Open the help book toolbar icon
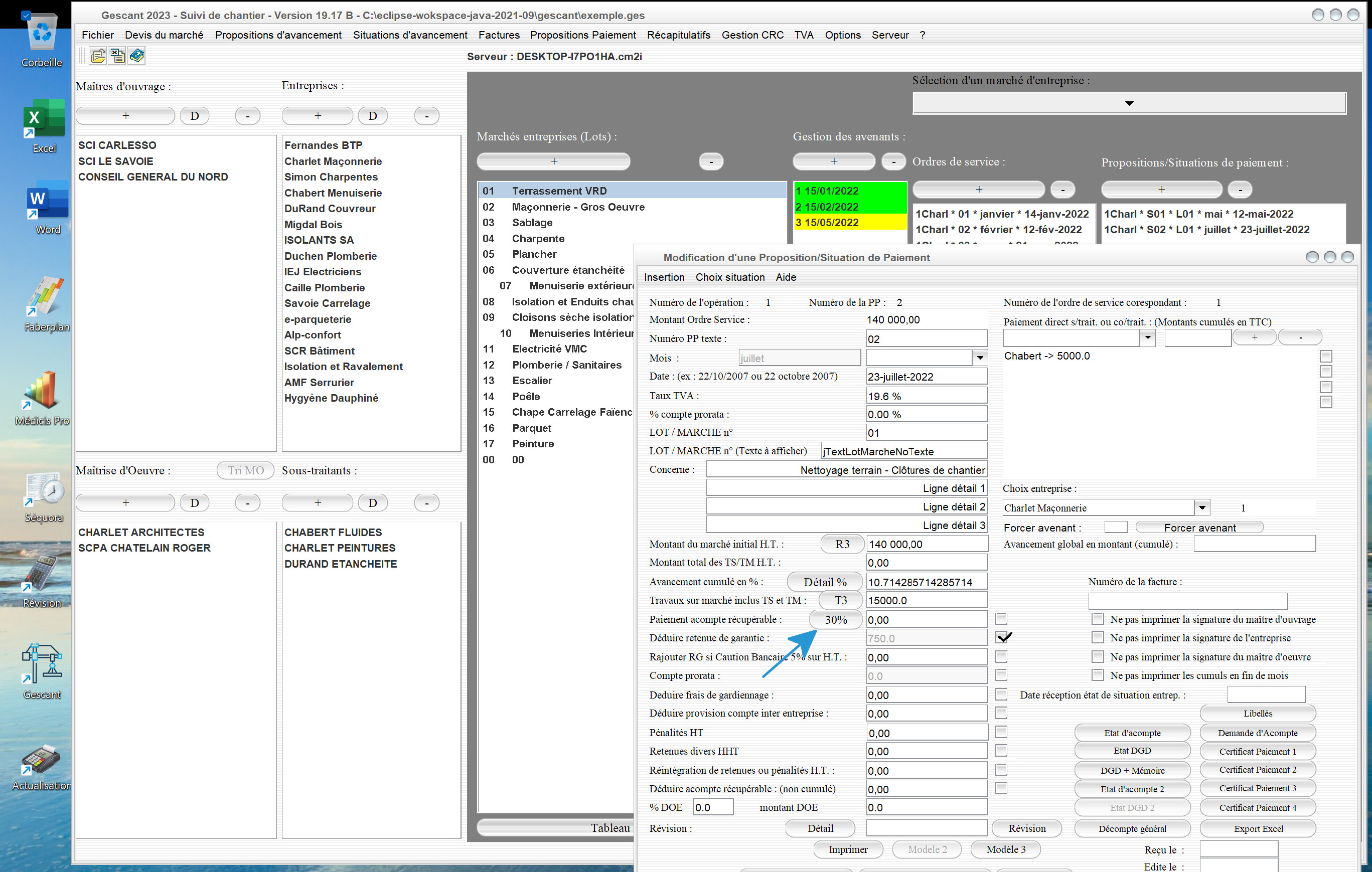The width and height of the screenshot is (1372, 872). click(137, 56)
